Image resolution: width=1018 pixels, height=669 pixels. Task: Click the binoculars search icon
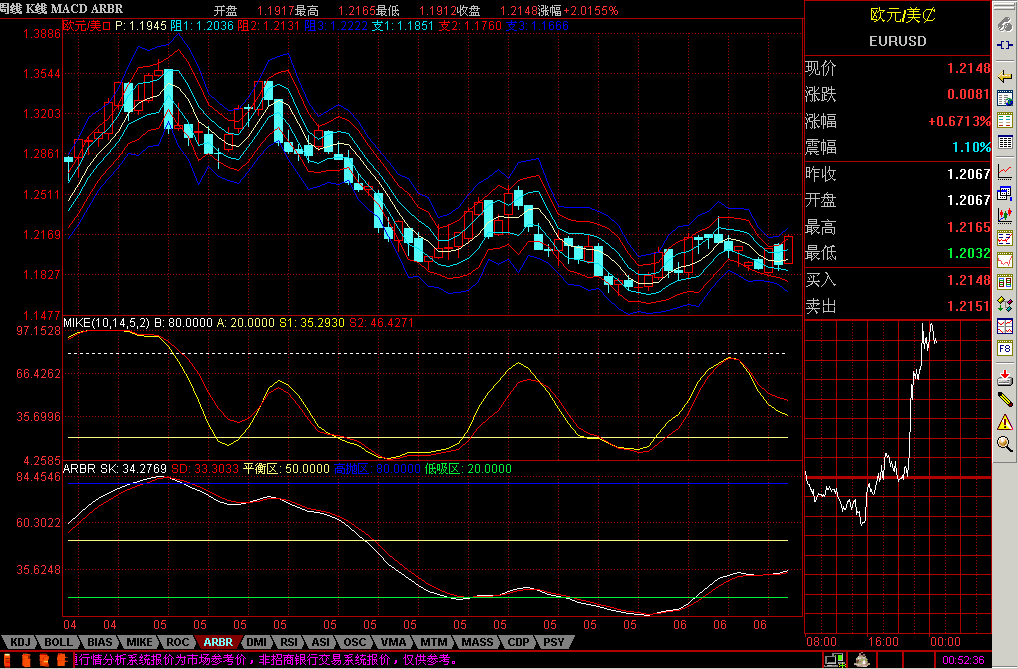pos(1005,24)
